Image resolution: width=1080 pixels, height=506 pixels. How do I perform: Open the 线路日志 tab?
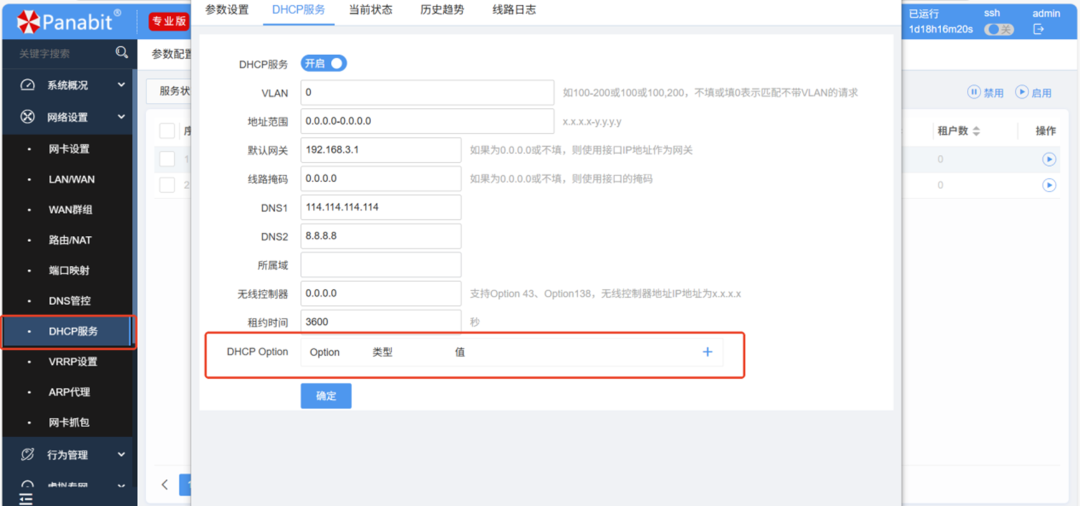point(514,10)
